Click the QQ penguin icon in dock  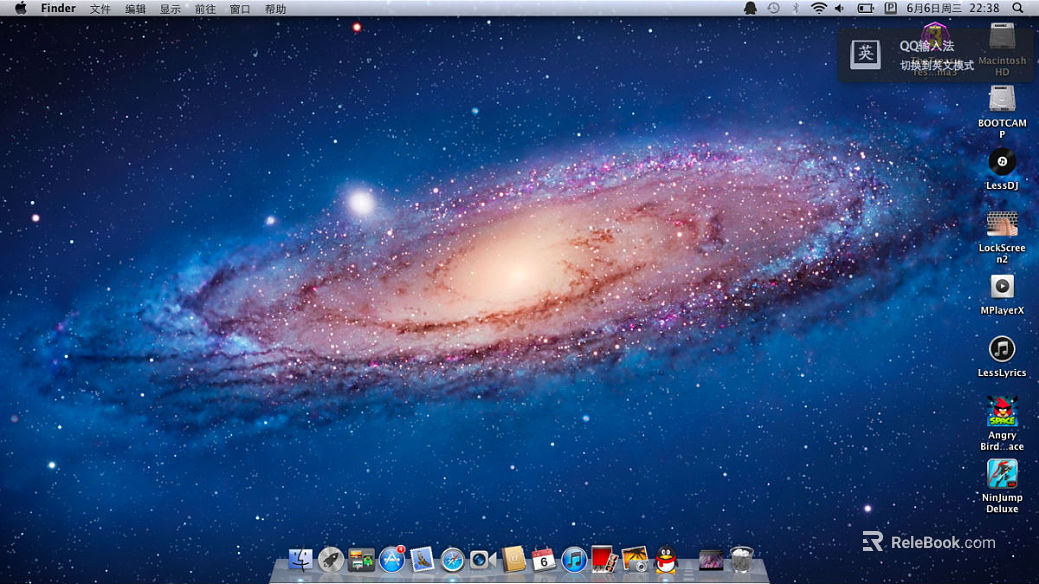click(665, 560)
